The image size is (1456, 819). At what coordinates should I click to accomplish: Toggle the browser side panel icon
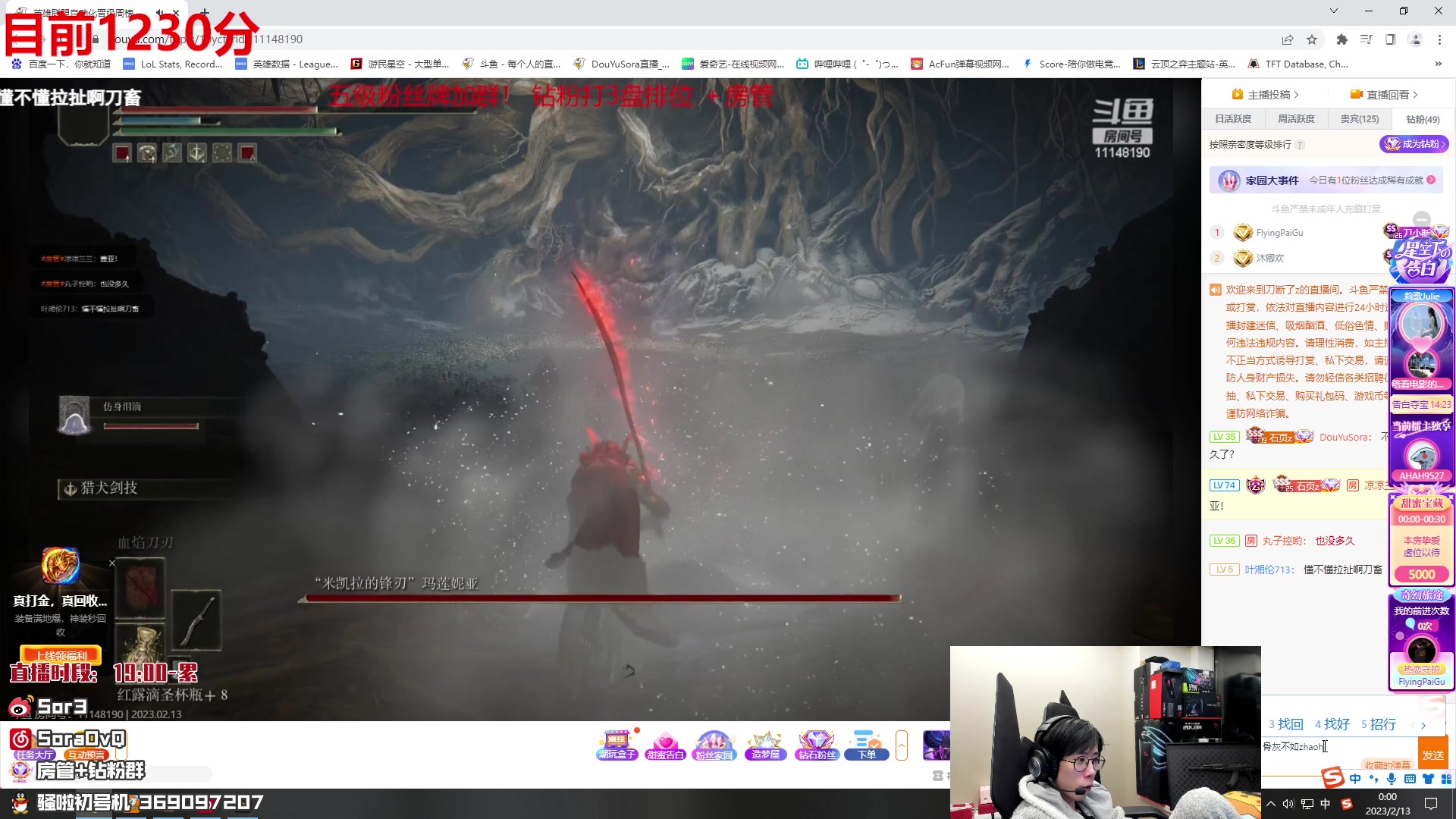[1391, 39]
